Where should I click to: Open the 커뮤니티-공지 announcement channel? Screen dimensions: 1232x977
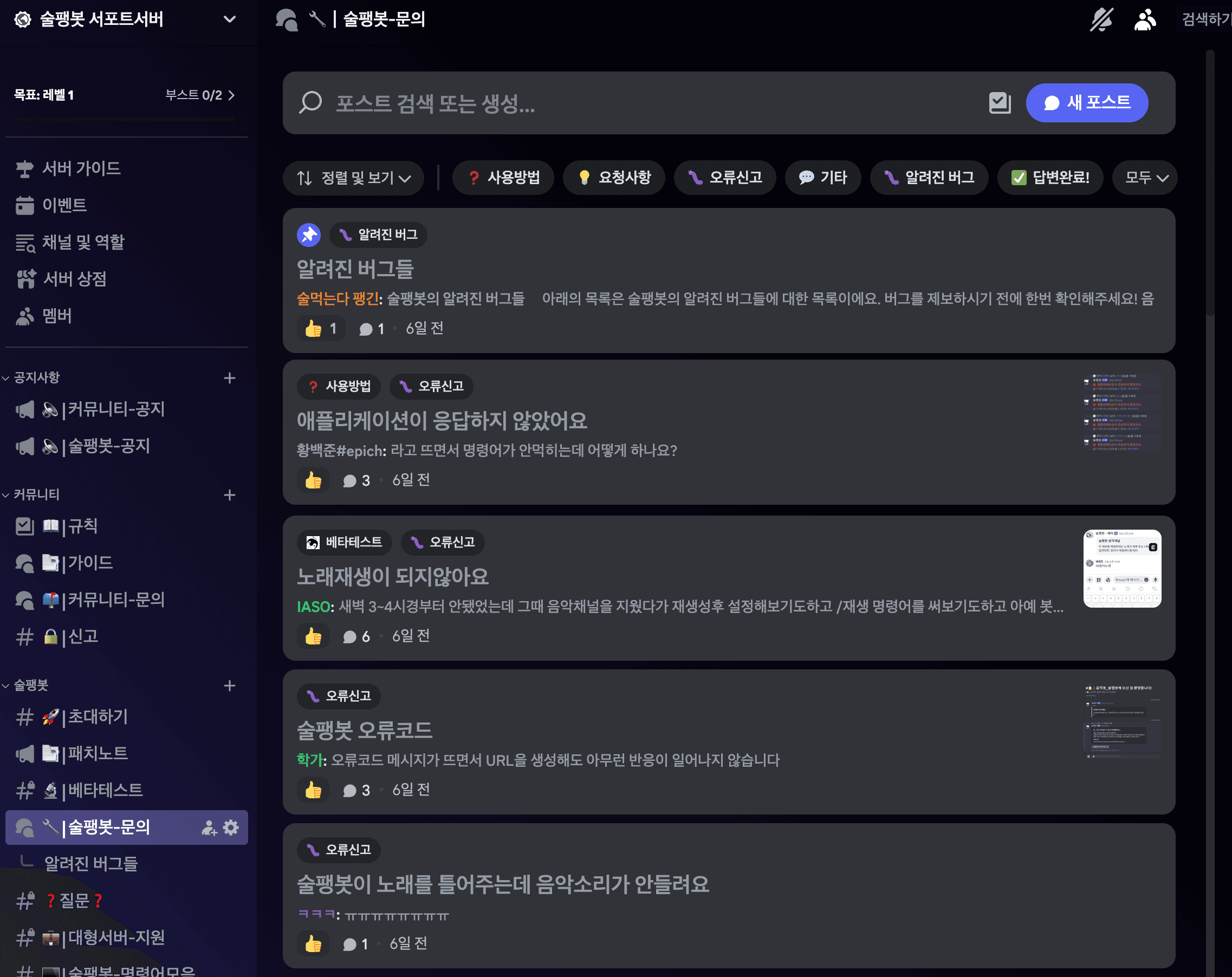[126, 409]
